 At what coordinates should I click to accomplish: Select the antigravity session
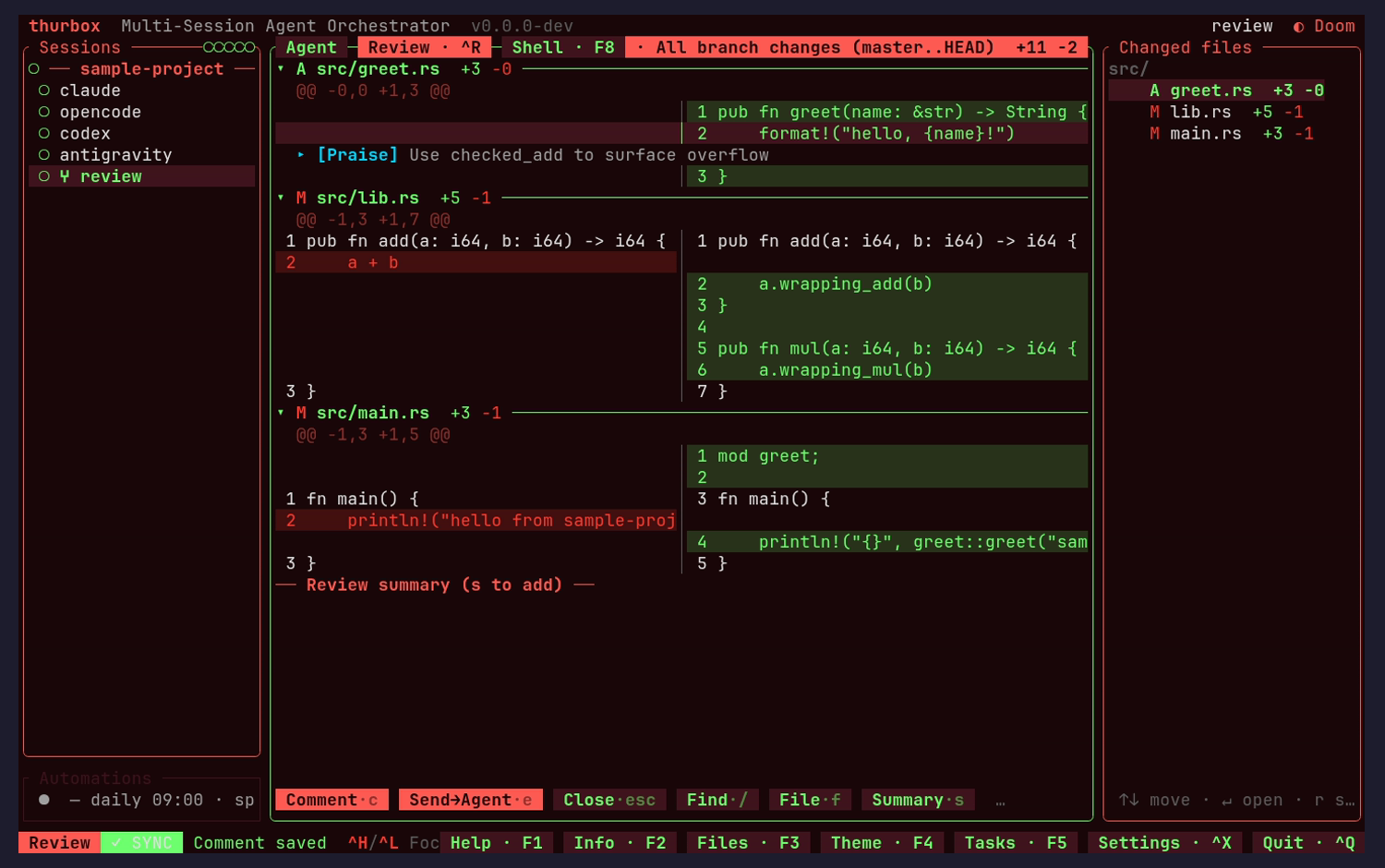tap(142, 155)
